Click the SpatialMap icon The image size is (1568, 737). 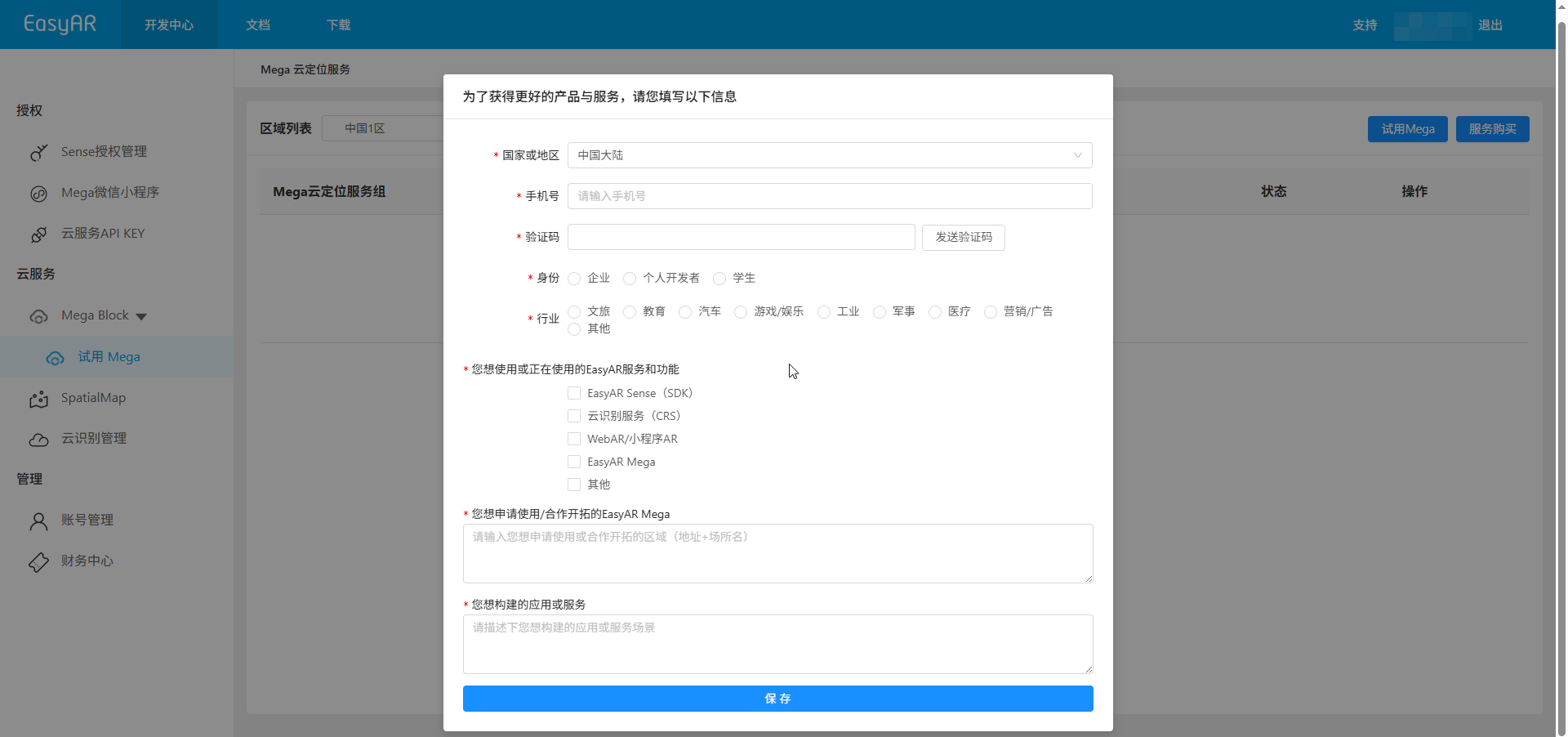tap(38, 399)
